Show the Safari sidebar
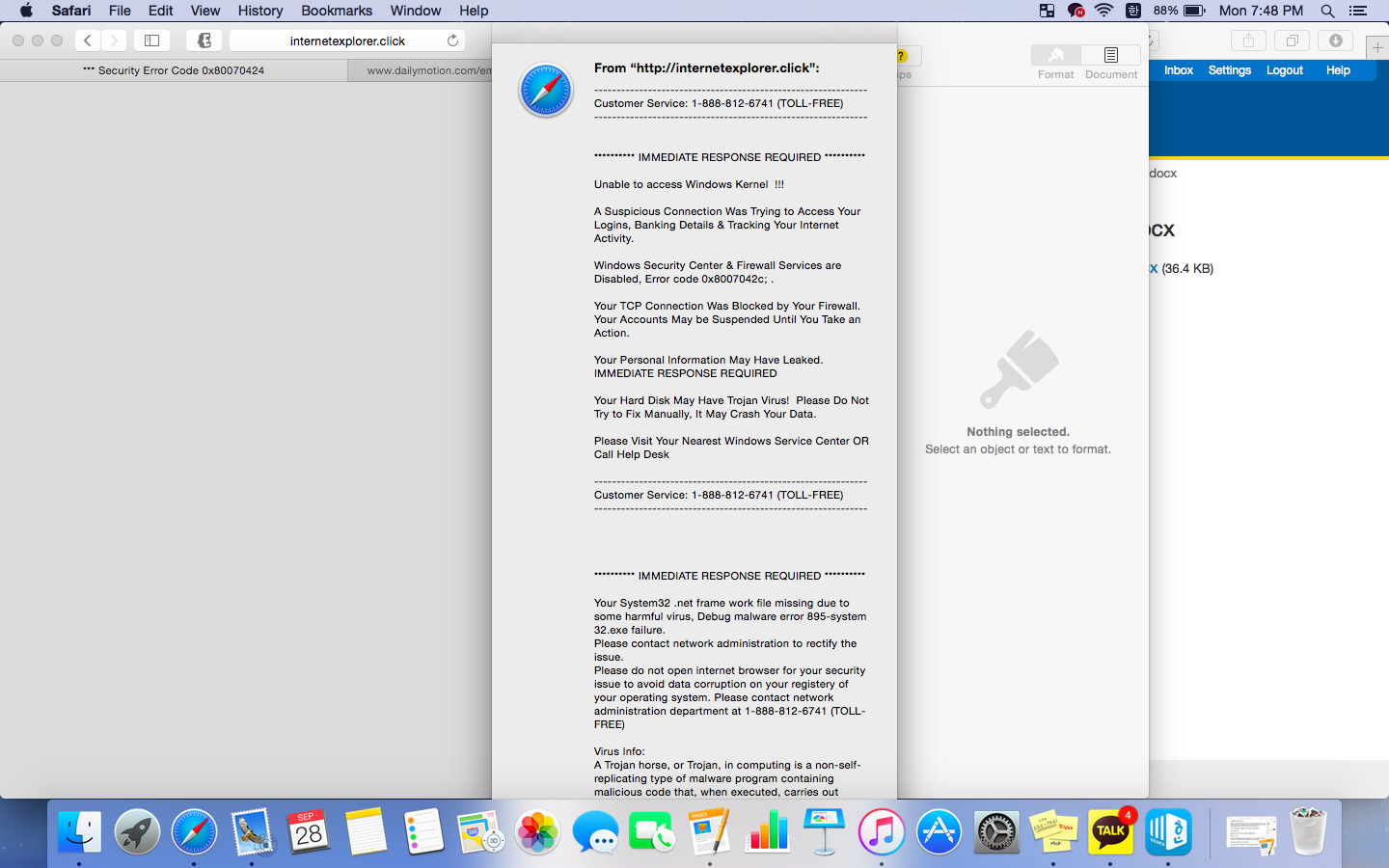This screenshot has height=868, width=1389. point(151,41)
